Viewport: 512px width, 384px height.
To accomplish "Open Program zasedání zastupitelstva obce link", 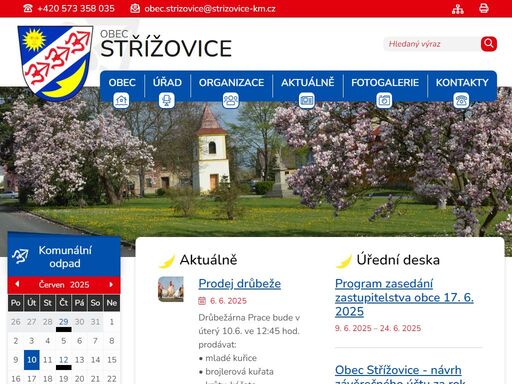I will click(404, 297).
